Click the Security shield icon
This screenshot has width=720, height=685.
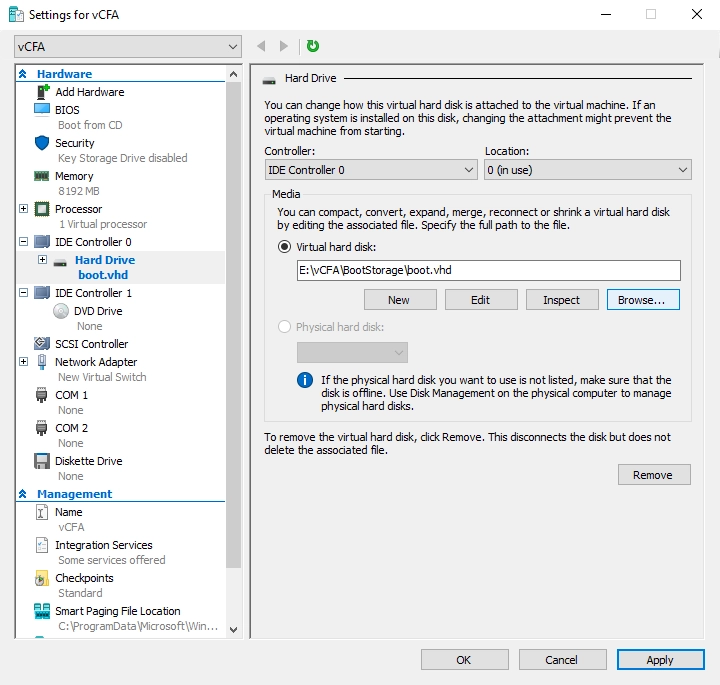(42, 143)
